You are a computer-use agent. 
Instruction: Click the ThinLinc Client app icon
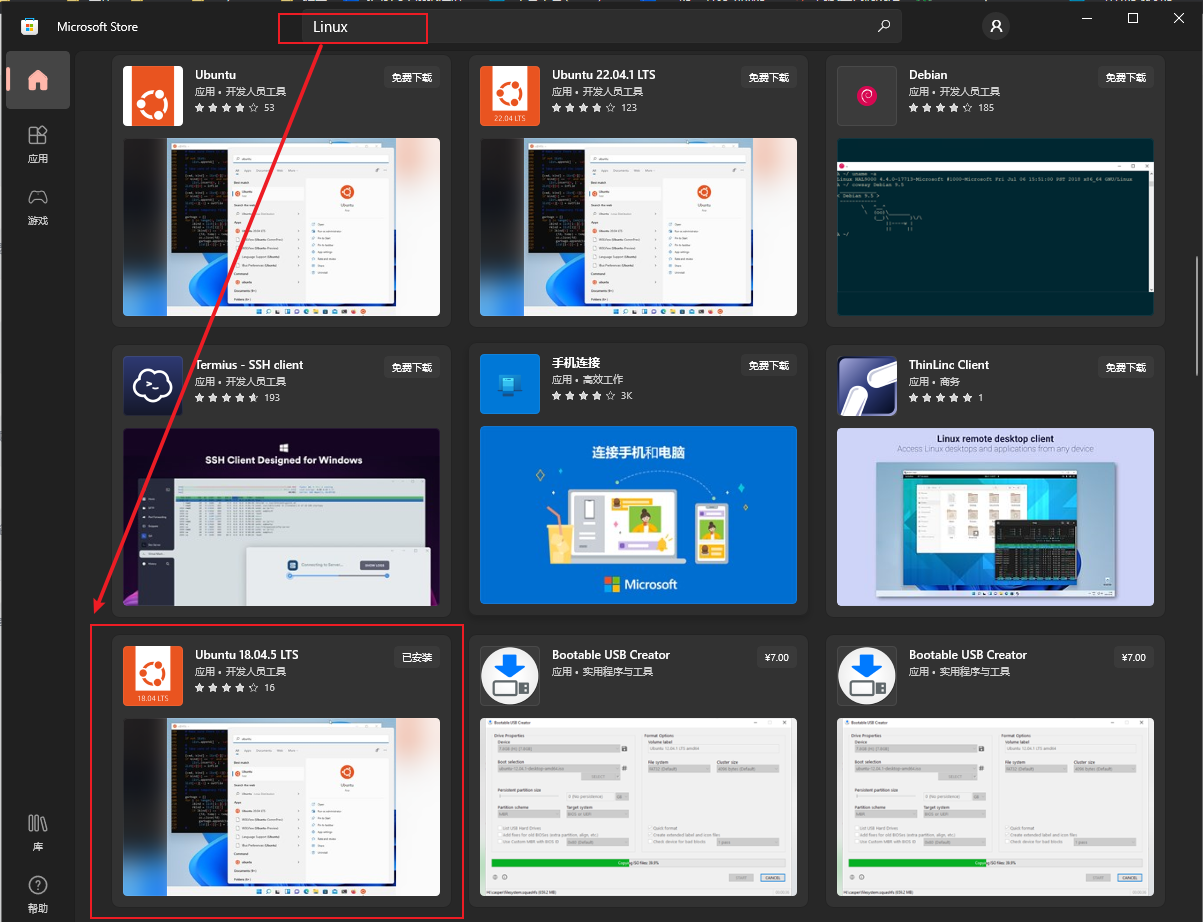pos(867,386)
